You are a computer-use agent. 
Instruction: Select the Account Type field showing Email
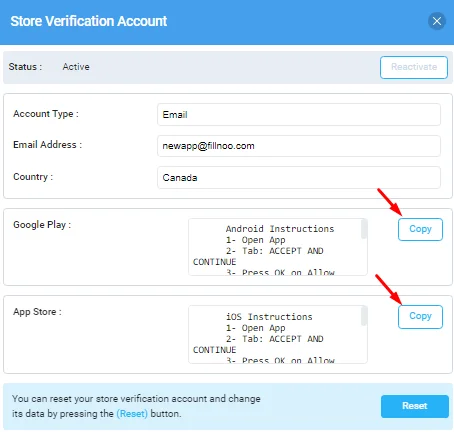pos(299,114)
